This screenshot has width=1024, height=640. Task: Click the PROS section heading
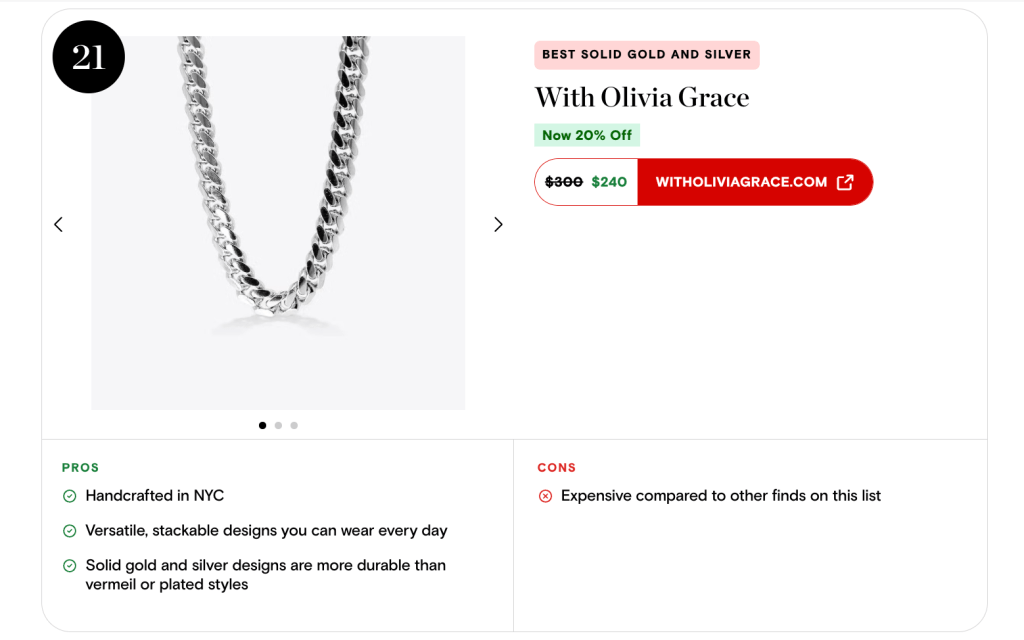point(80,467)
